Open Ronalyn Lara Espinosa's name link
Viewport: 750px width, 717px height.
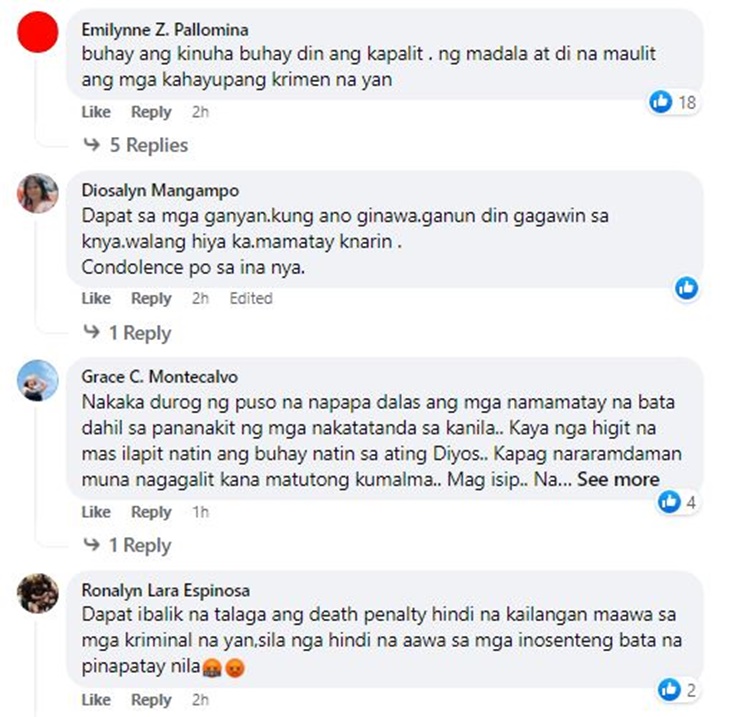[165, 590]
